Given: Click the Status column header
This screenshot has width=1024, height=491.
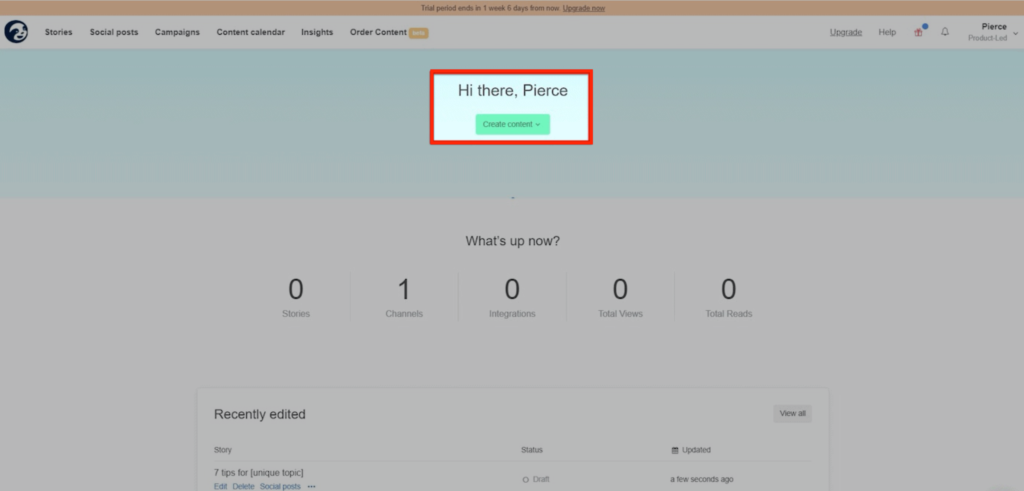Looking at the screenshot, I should (x=532, y=450).
